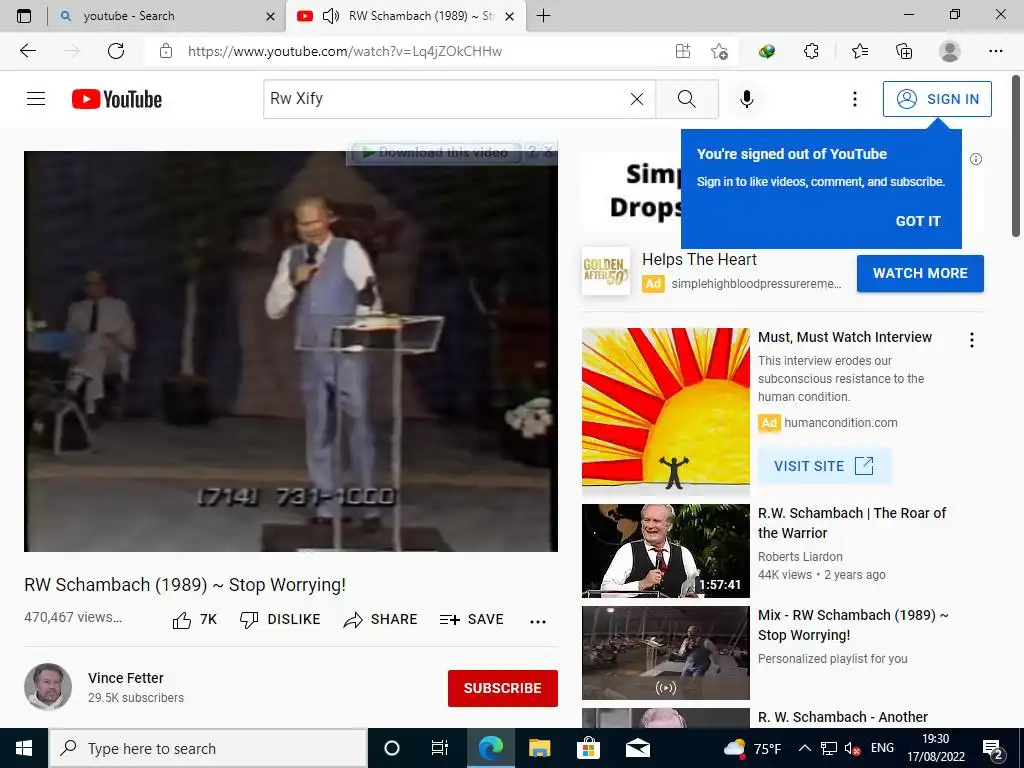
Task: Mute the tab using the speaker icon
Action: [331, 16]
